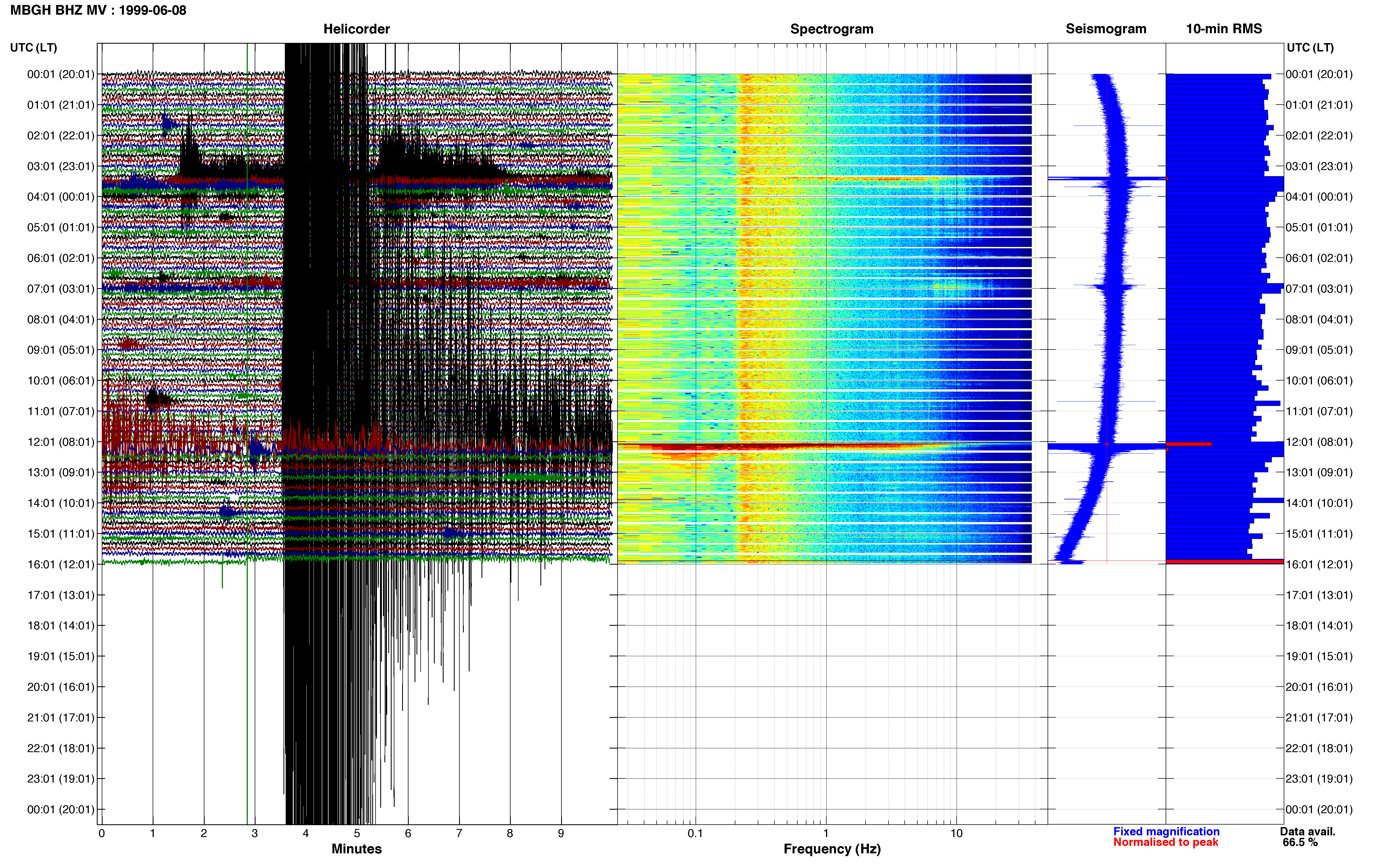The height and width of the screenshot is (868, 1388).
Task: Click right-side time label '20:01 (16:01)'
Action: (x=1319, y=687)
